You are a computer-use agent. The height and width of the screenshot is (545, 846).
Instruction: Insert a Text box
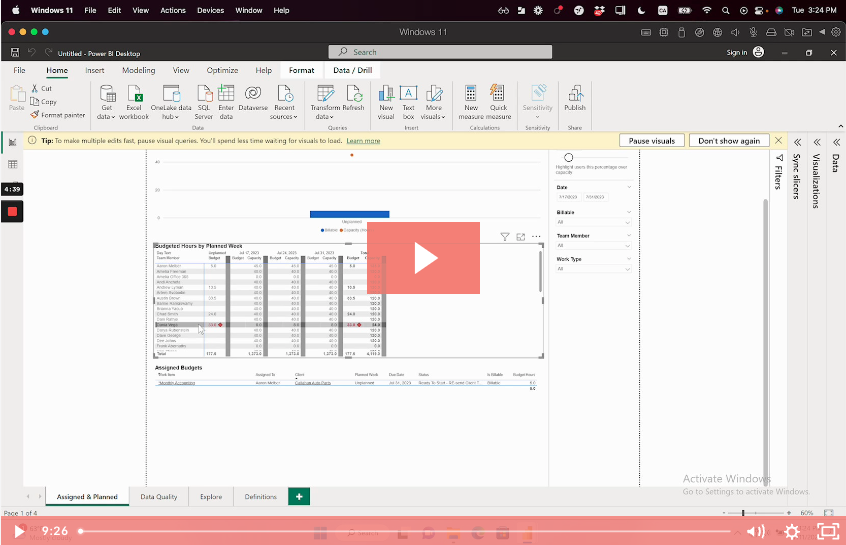click(x=408, y=102)
